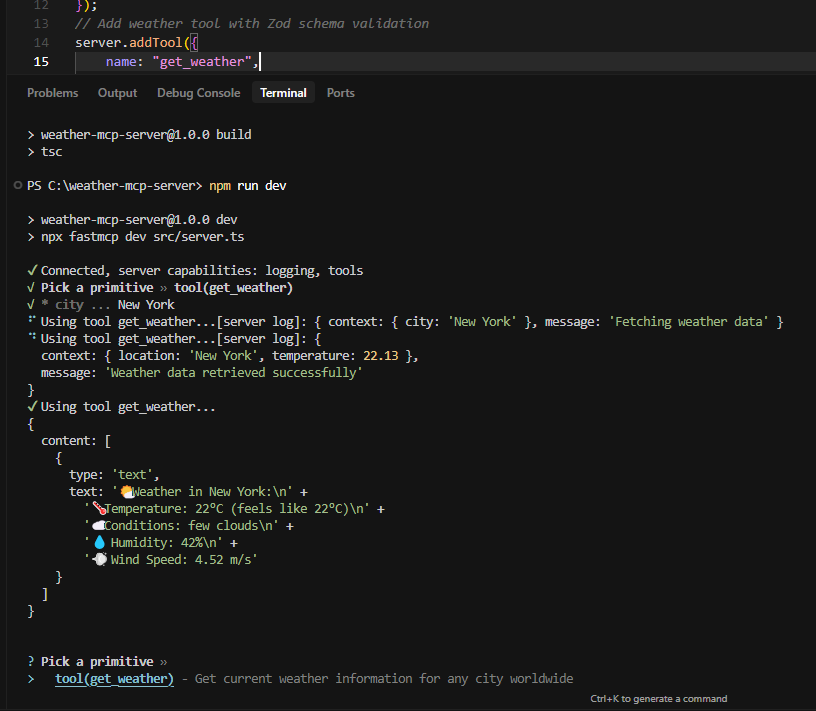
Task: Click the green checkmark before 'Connected'
Action: [x=32, y=271]
